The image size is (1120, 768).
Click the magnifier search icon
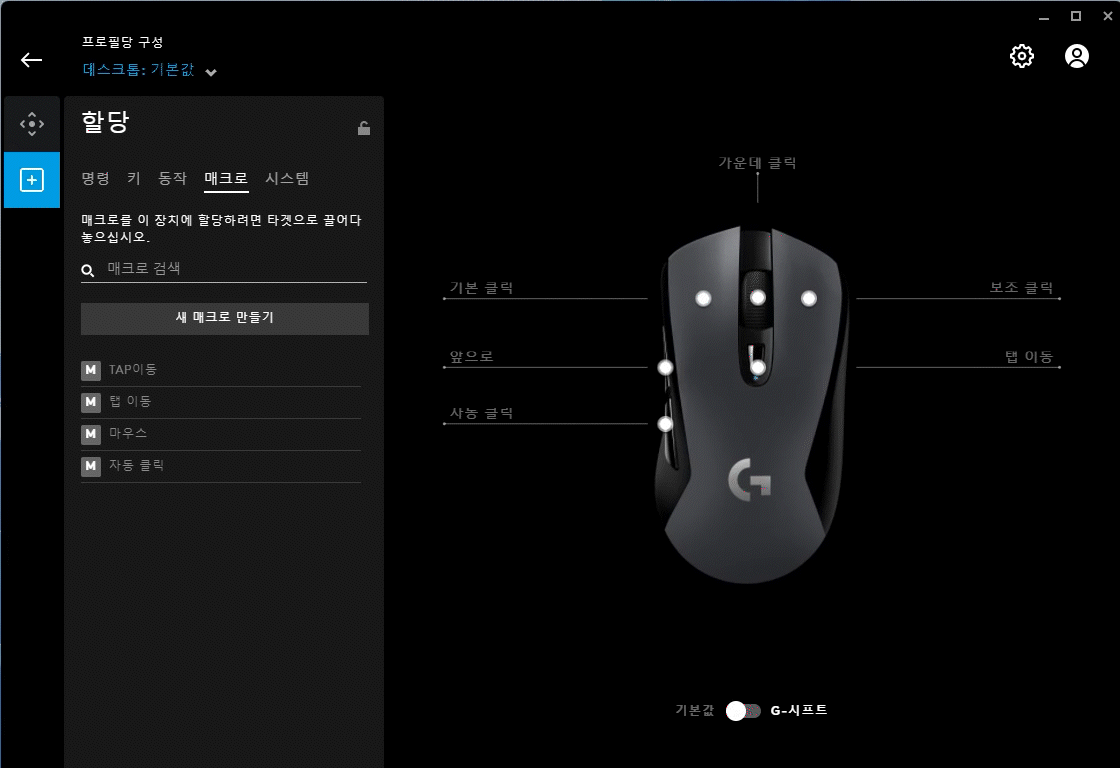coord(88,270)
